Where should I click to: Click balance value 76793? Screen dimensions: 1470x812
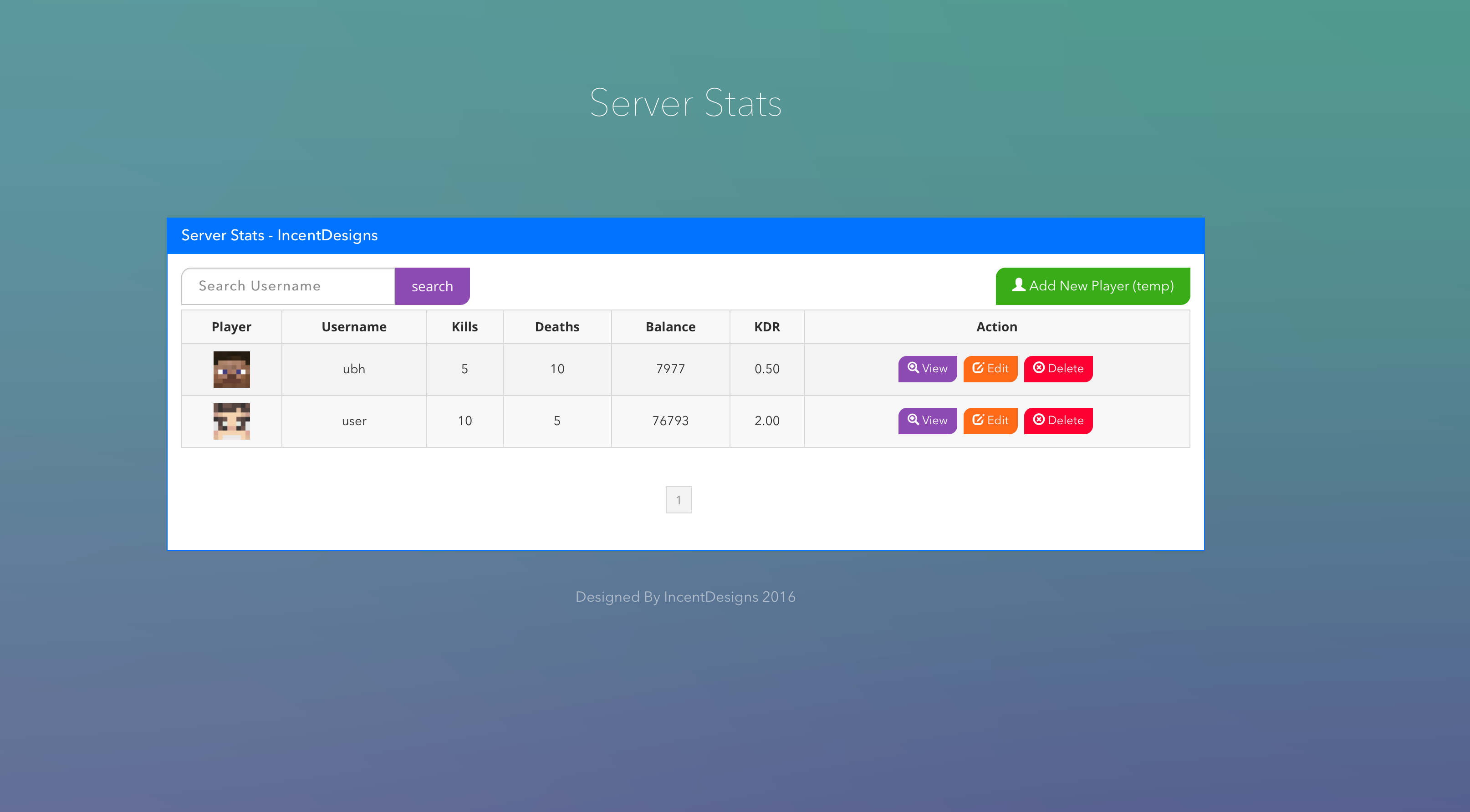click(x=670, y=421)
